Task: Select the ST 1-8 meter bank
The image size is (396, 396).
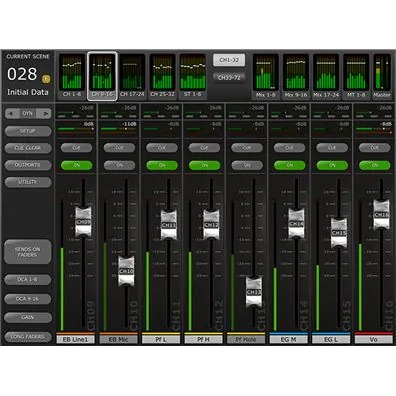Action: click(x=193, y=76)
